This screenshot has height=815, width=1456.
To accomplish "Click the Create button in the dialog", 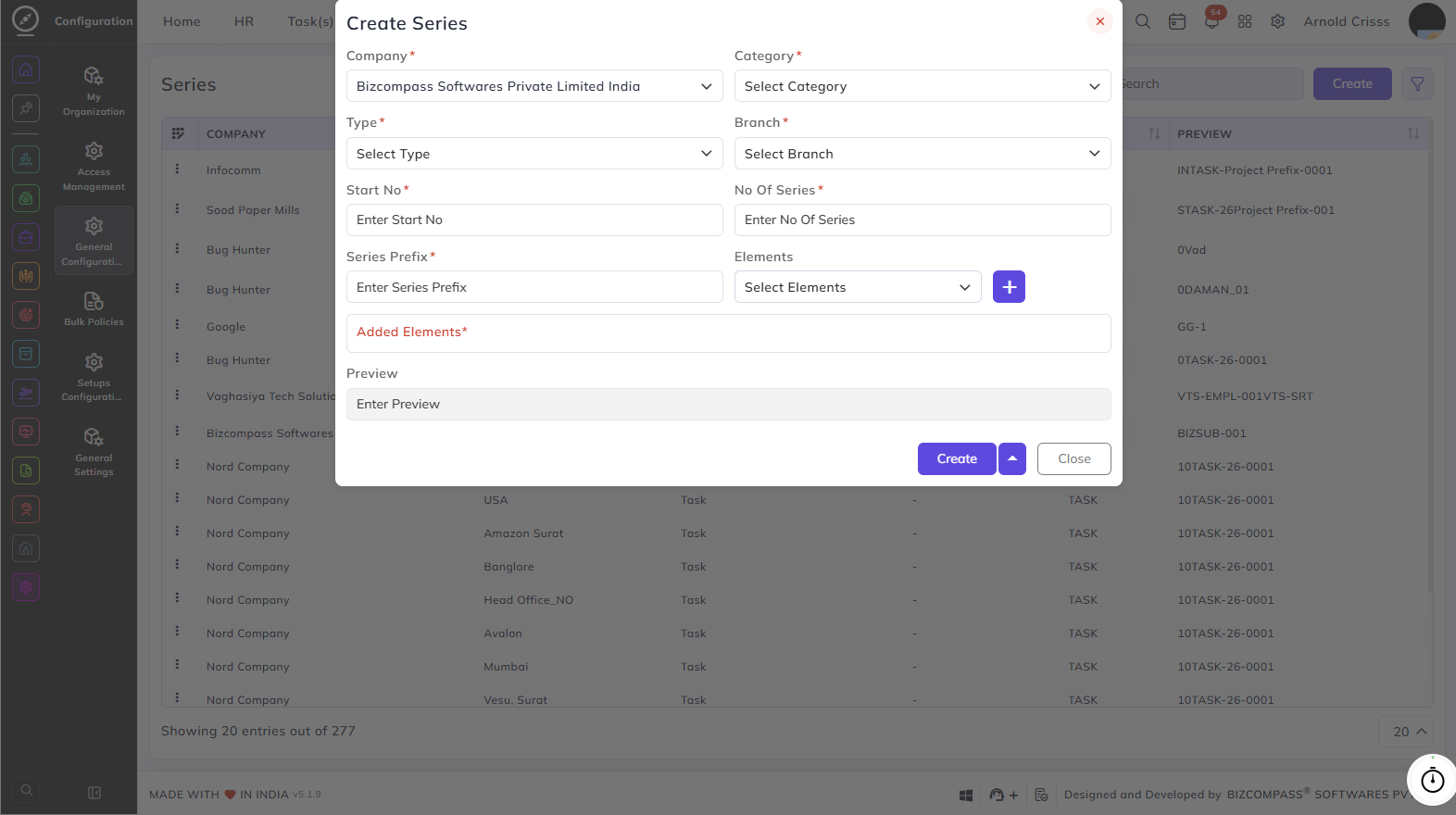I will pos(957,458).
